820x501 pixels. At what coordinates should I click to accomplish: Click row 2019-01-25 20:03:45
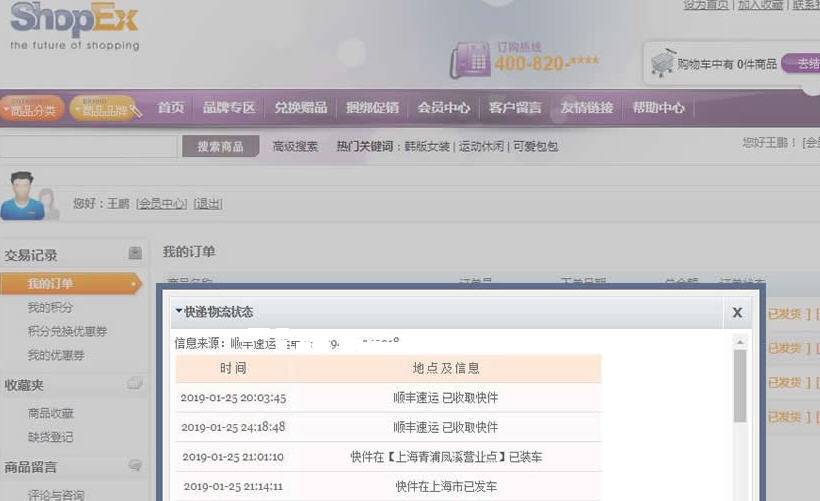click(x=388, y=397)
